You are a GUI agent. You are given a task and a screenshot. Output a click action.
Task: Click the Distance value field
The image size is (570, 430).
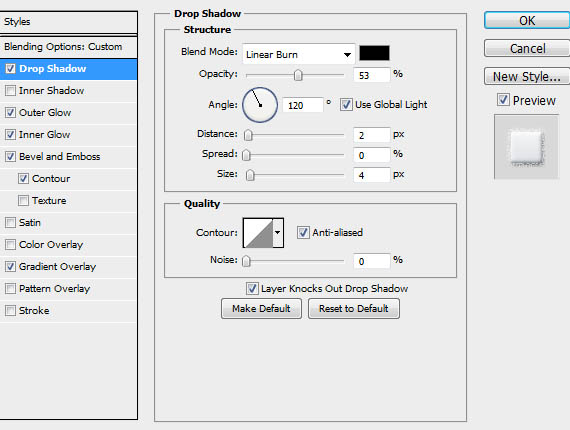coord(372,135)
